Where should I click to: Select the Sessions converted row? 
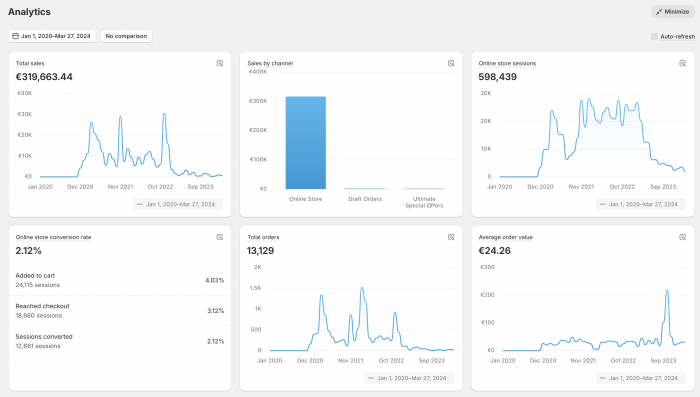(120, 341)
